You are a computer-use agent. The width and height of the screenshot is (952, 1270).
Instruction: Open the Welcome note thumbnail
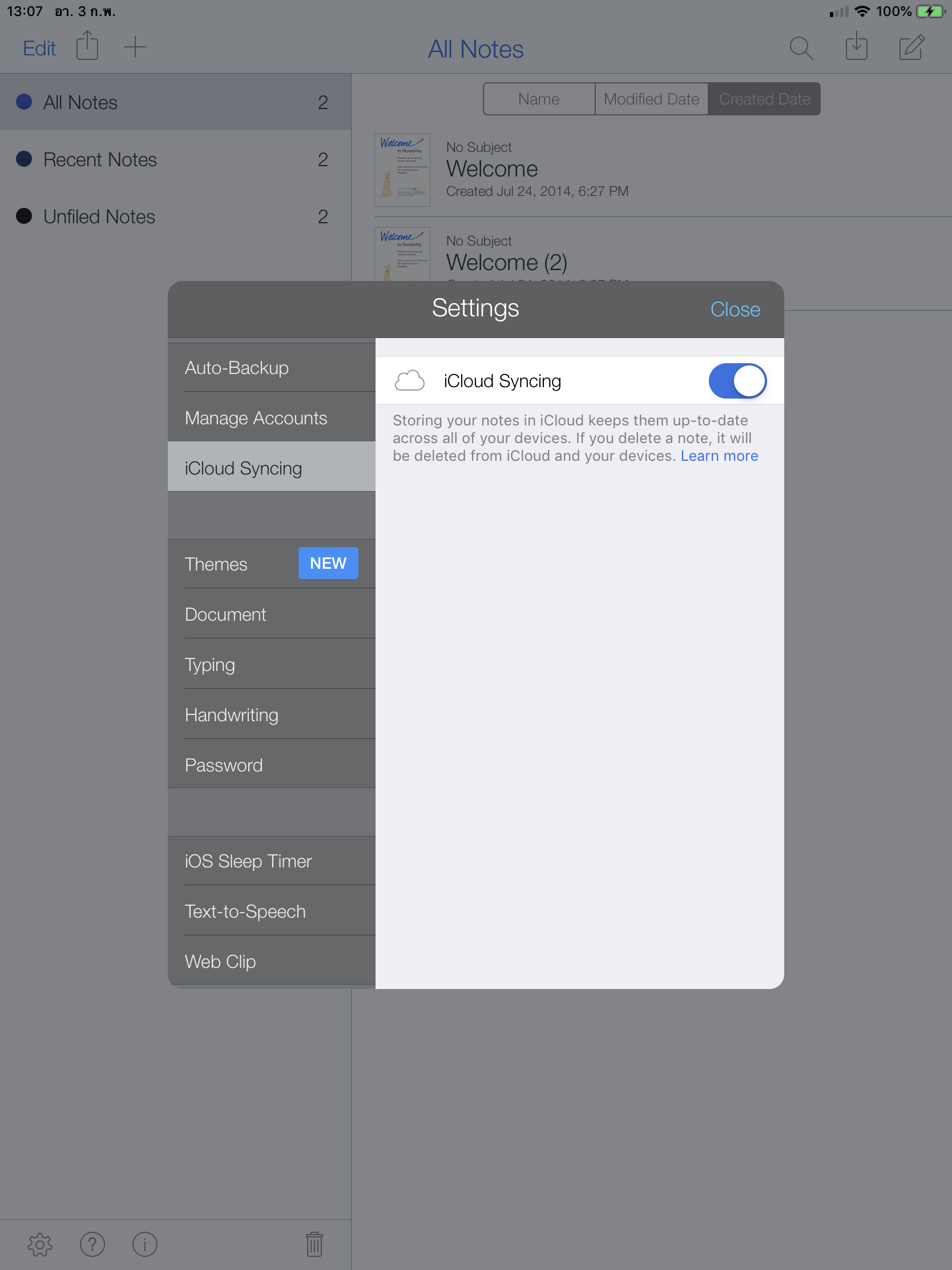(402, 170)
